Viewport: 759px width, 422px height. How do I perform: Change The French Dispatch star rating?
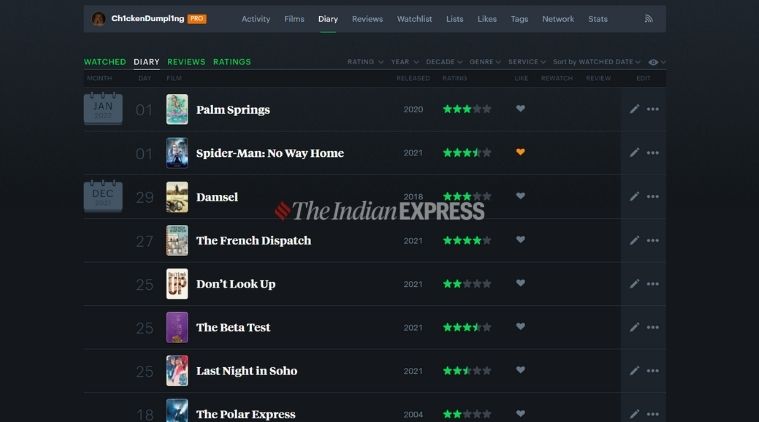467,241
